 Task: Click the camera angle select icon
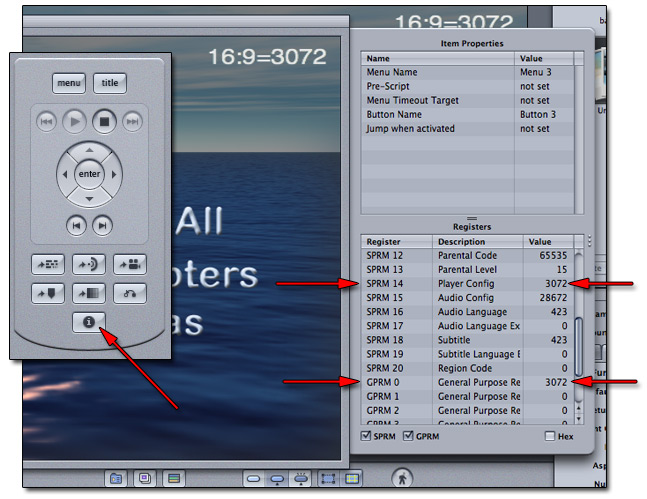tap(129, 266)
